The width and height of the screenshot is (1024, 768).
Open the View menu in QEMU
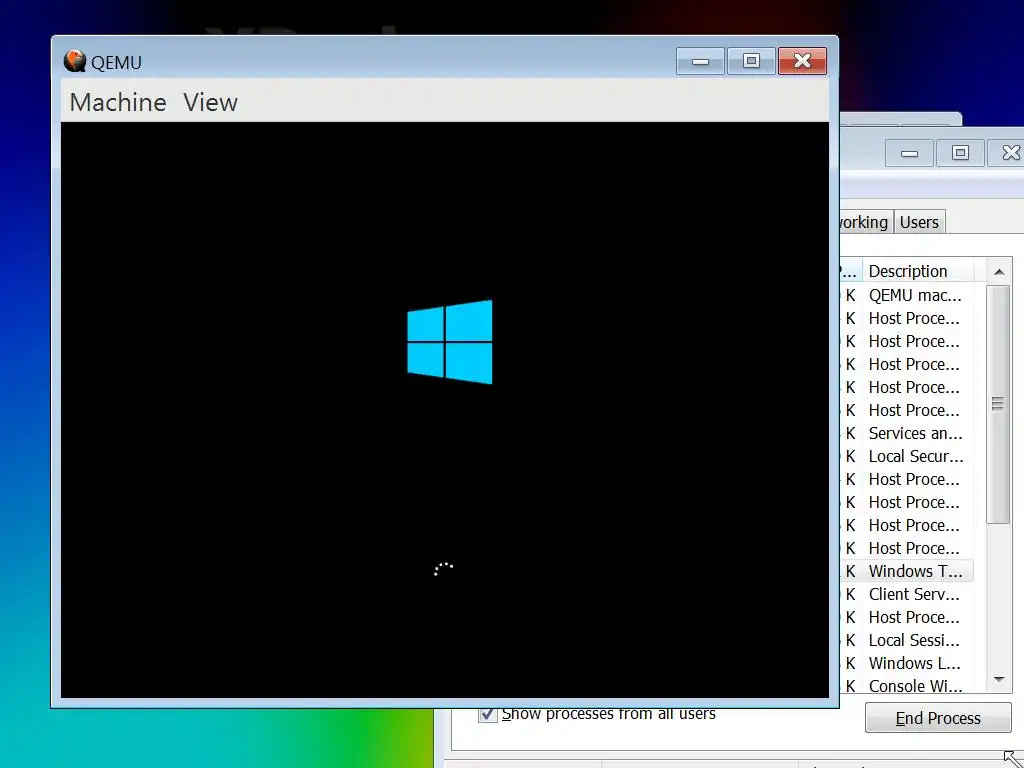210,103
